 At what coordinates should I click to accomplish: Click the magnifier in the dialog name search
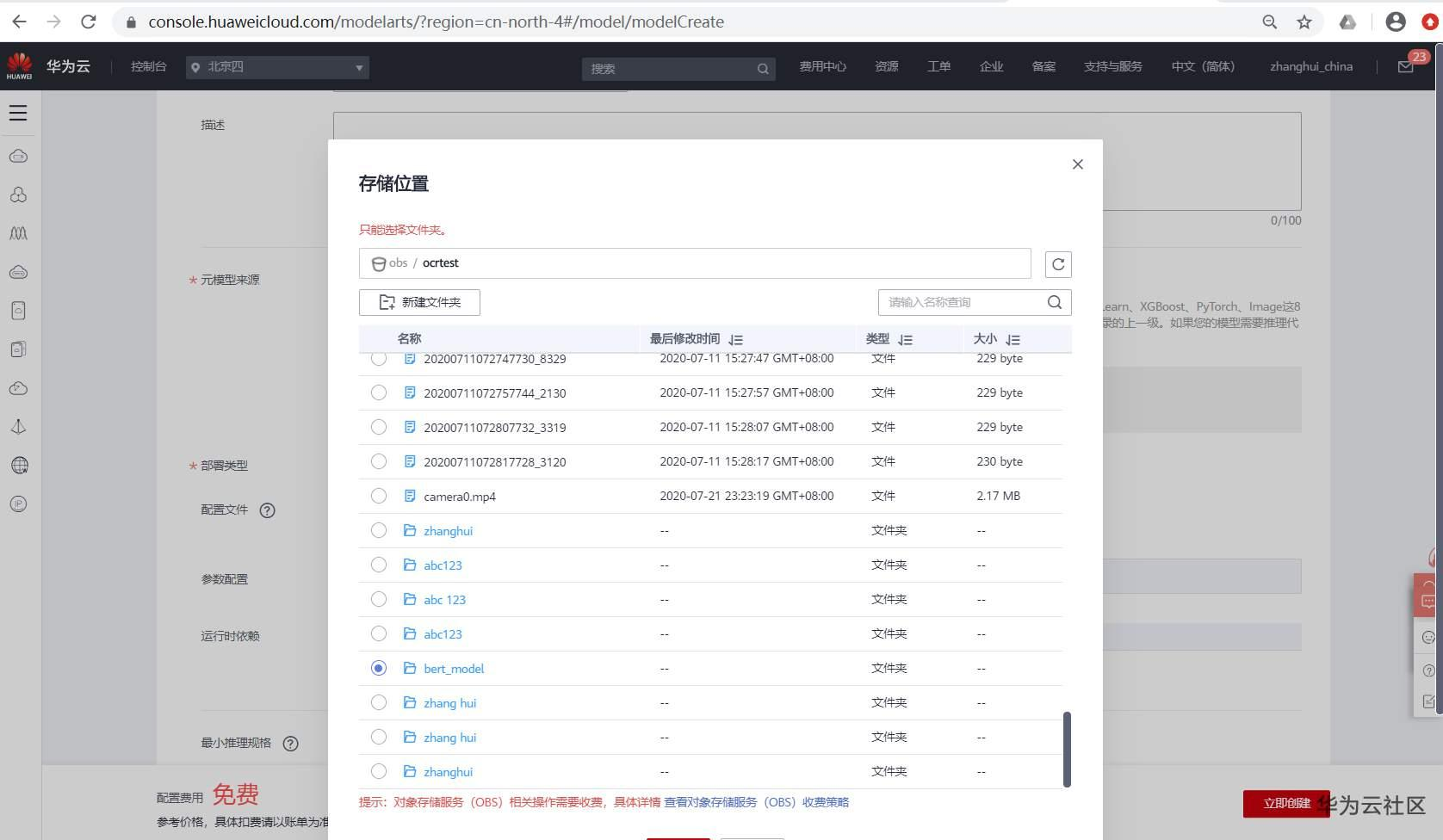[x=1055, y=302]
